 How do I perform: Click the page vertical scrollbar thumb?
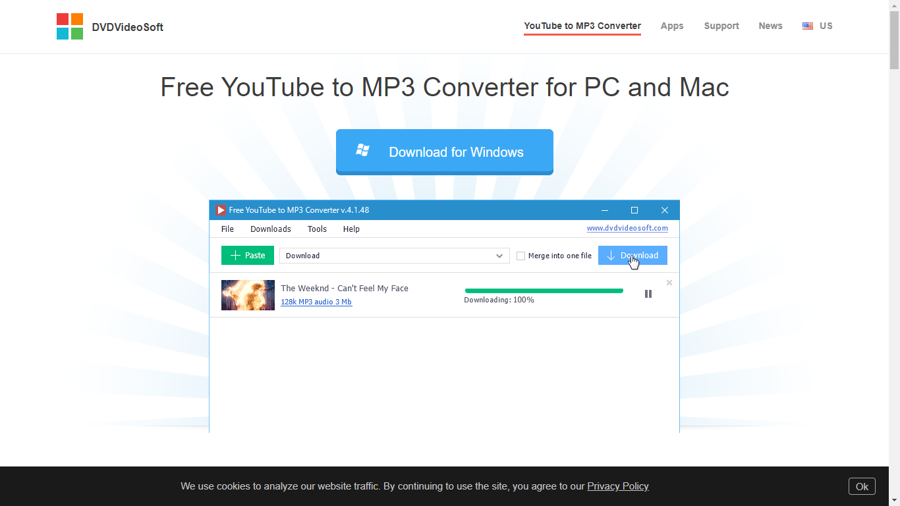pos(894,40)
